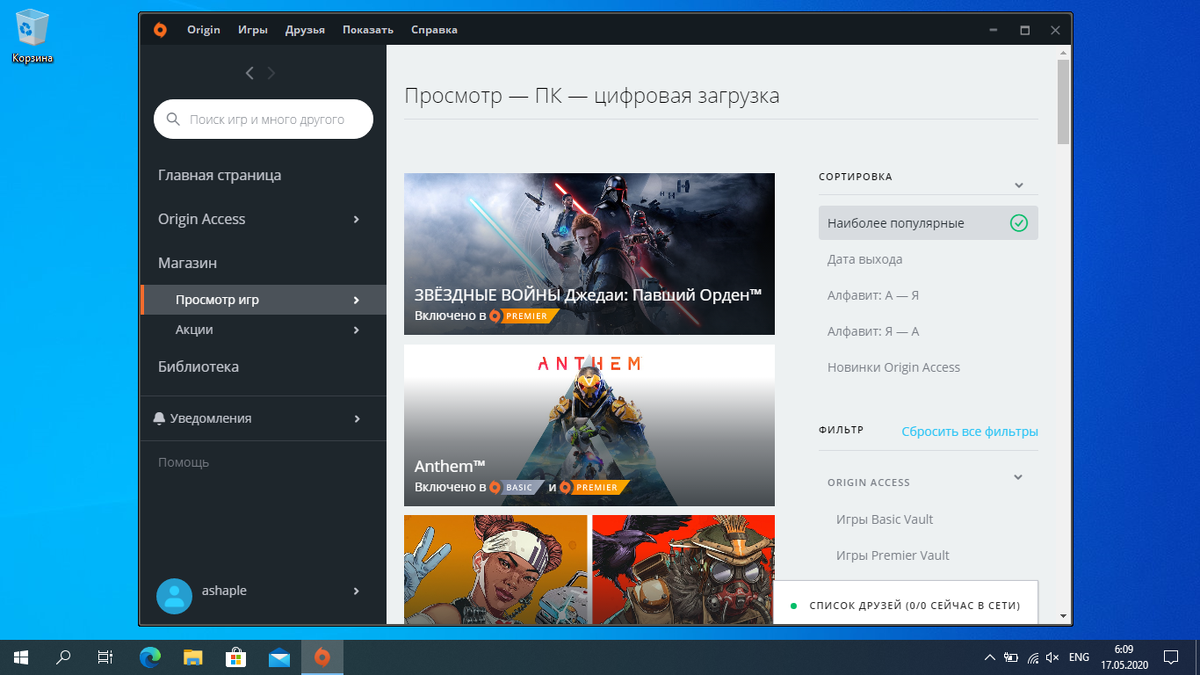Click the ENG language indicator
1200x675 pixels.
(1079, 657)
